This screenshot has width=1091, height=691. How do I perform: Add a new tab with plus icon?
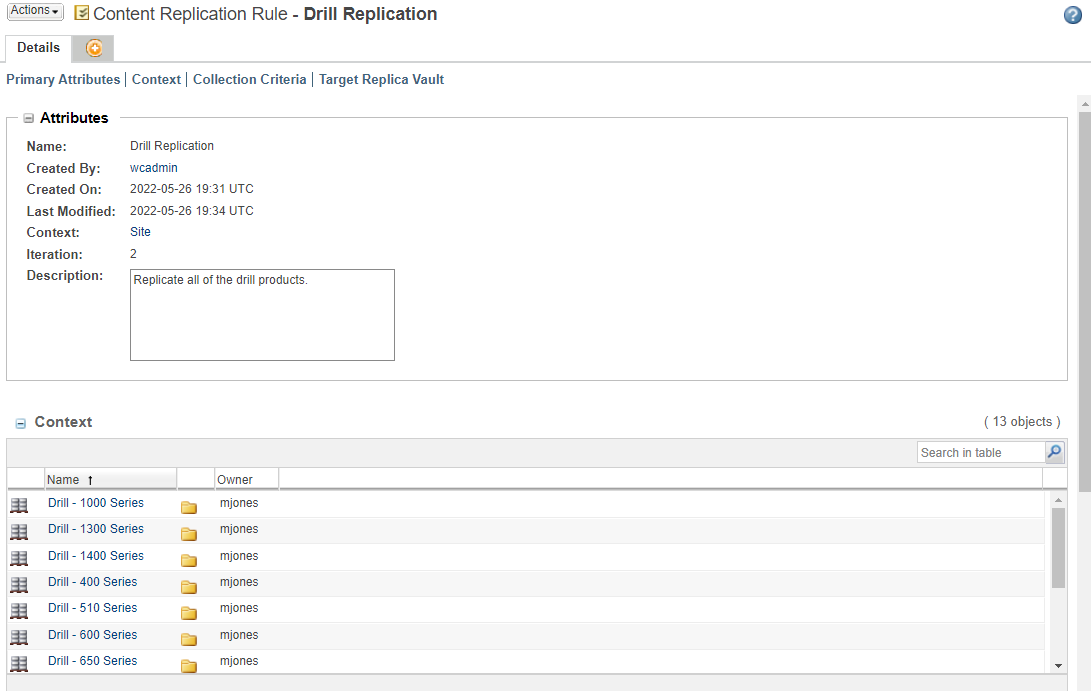(x=94, y=48)
